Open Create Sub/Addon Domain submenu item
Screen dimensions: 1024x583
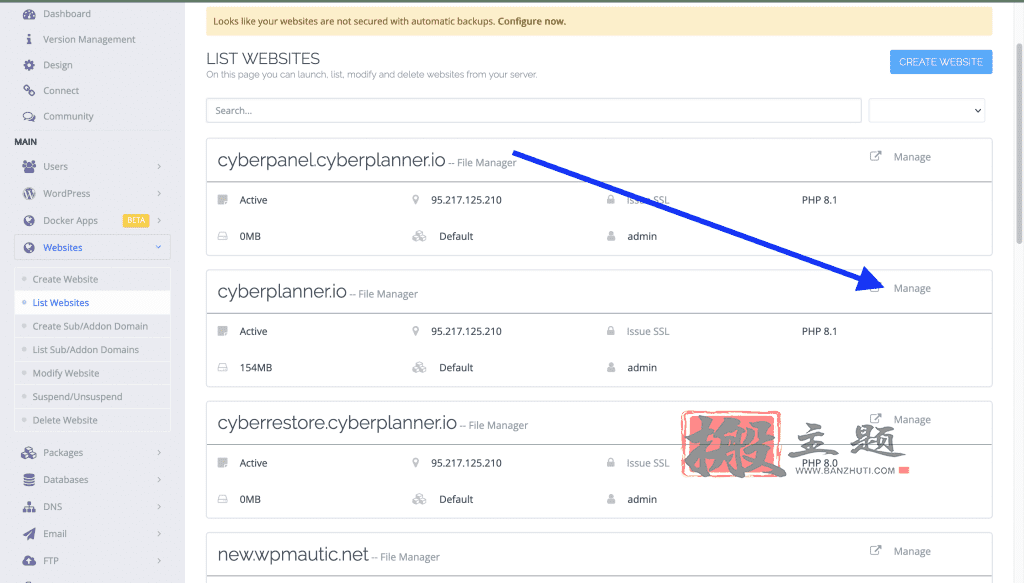[x=92, y=326]
